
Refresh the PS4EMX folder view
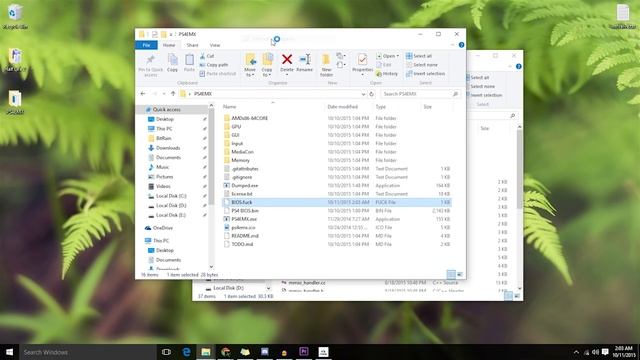coord(371,94)
